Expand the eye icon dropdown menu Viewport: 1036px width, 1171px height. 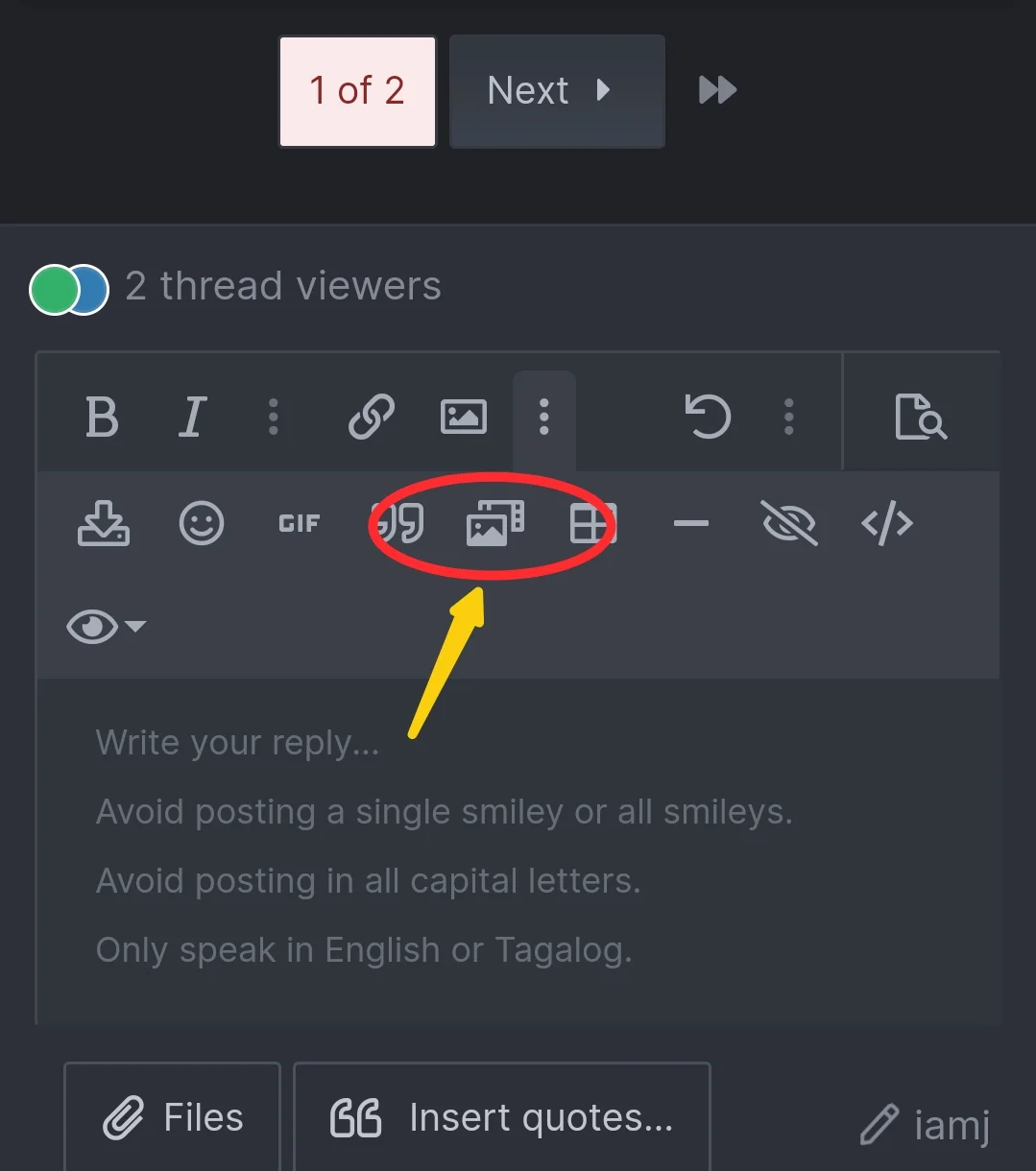(x=106, y=627)
